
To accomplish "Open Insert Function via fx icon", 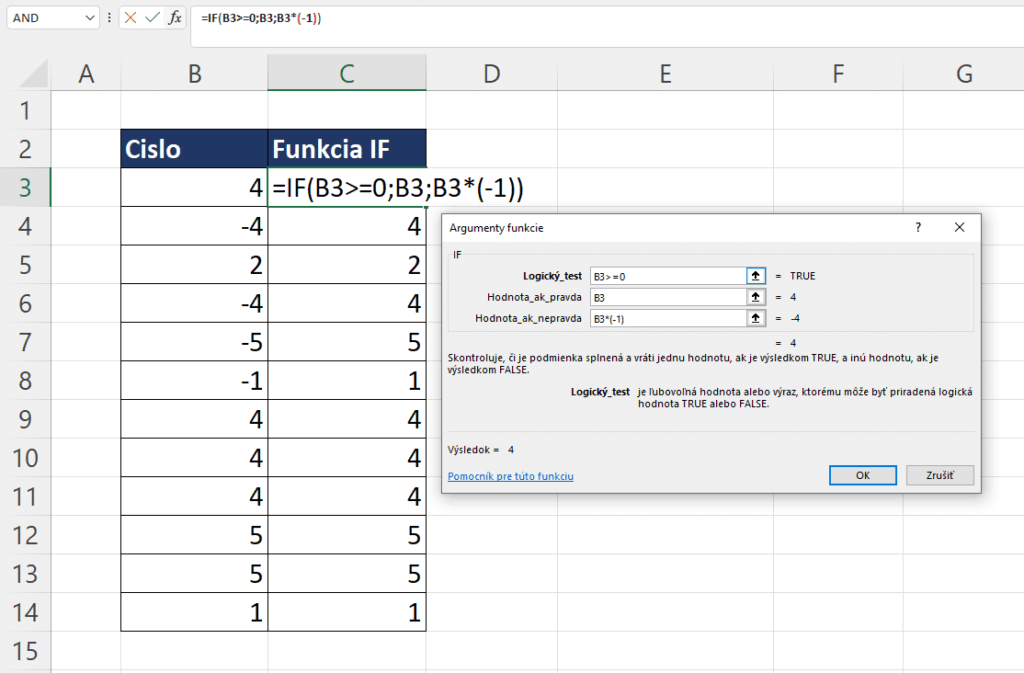I will (x=175, y=18).
